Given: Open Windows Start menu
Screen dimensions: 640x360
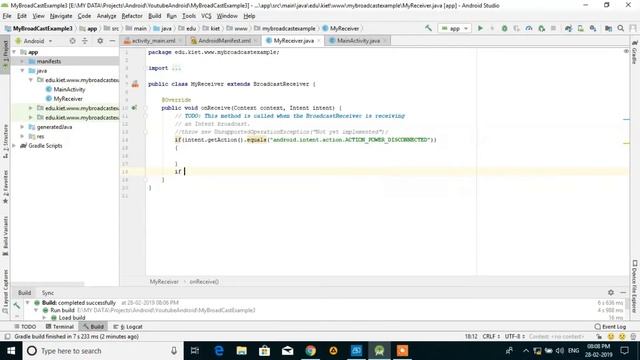Looking at the screenshot, I should [x=11, y=351].
